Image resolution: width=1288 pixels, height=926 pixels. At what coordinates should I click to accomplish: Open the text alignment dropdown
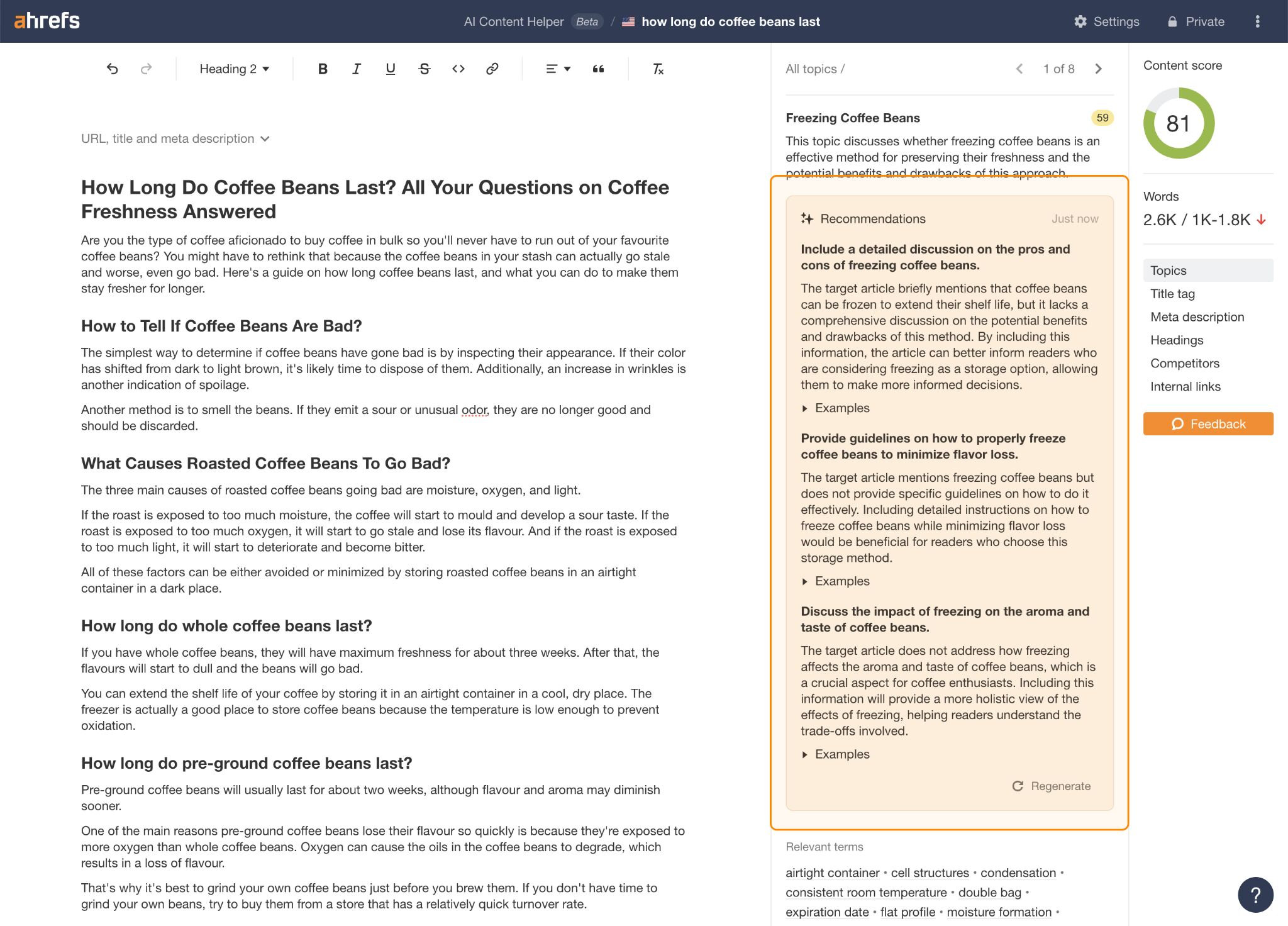557,69
